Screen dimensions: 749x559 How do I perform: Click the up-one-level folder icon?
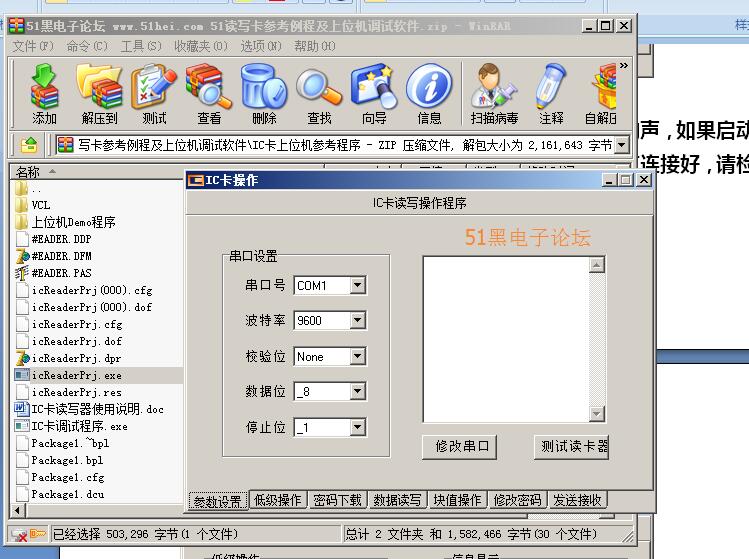[29, 144]
